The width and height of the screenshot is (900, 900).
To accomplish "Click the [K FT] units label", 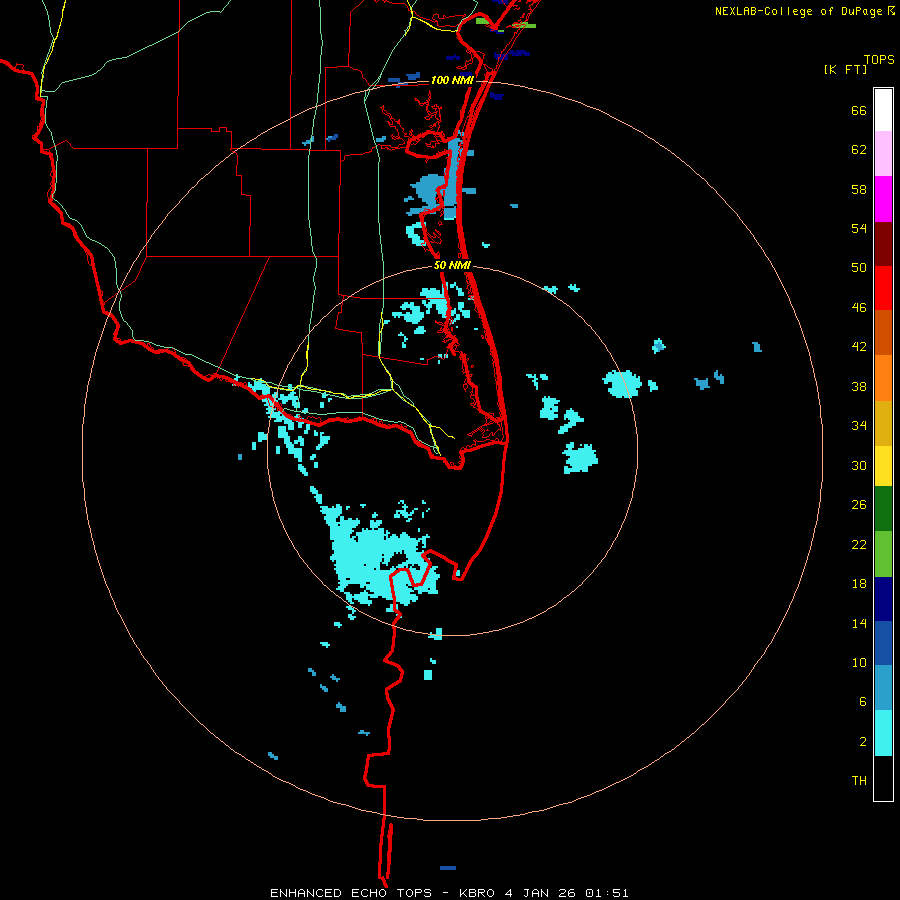I will [845, 69].
